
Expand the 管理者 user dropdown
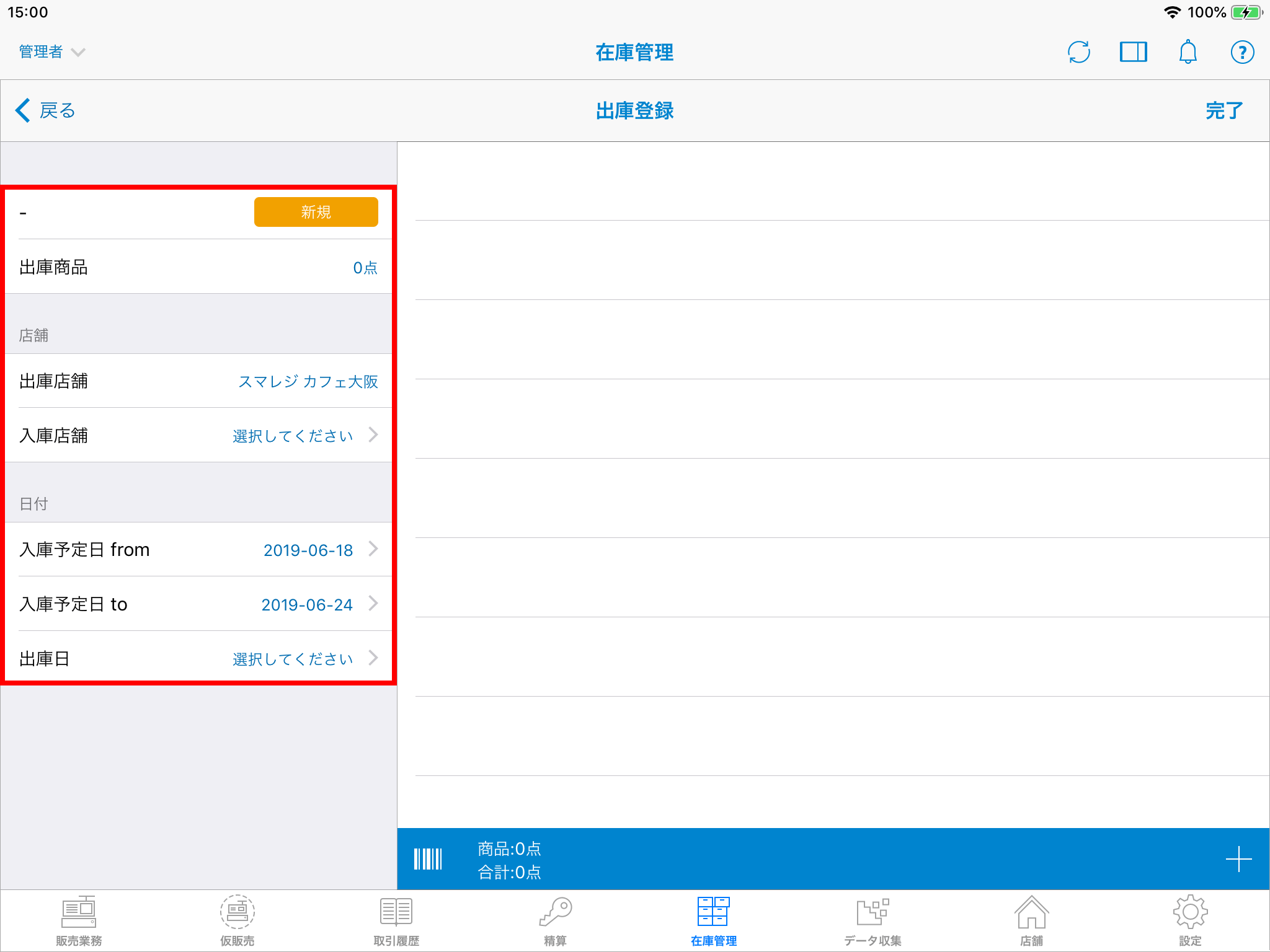point(52,52)
